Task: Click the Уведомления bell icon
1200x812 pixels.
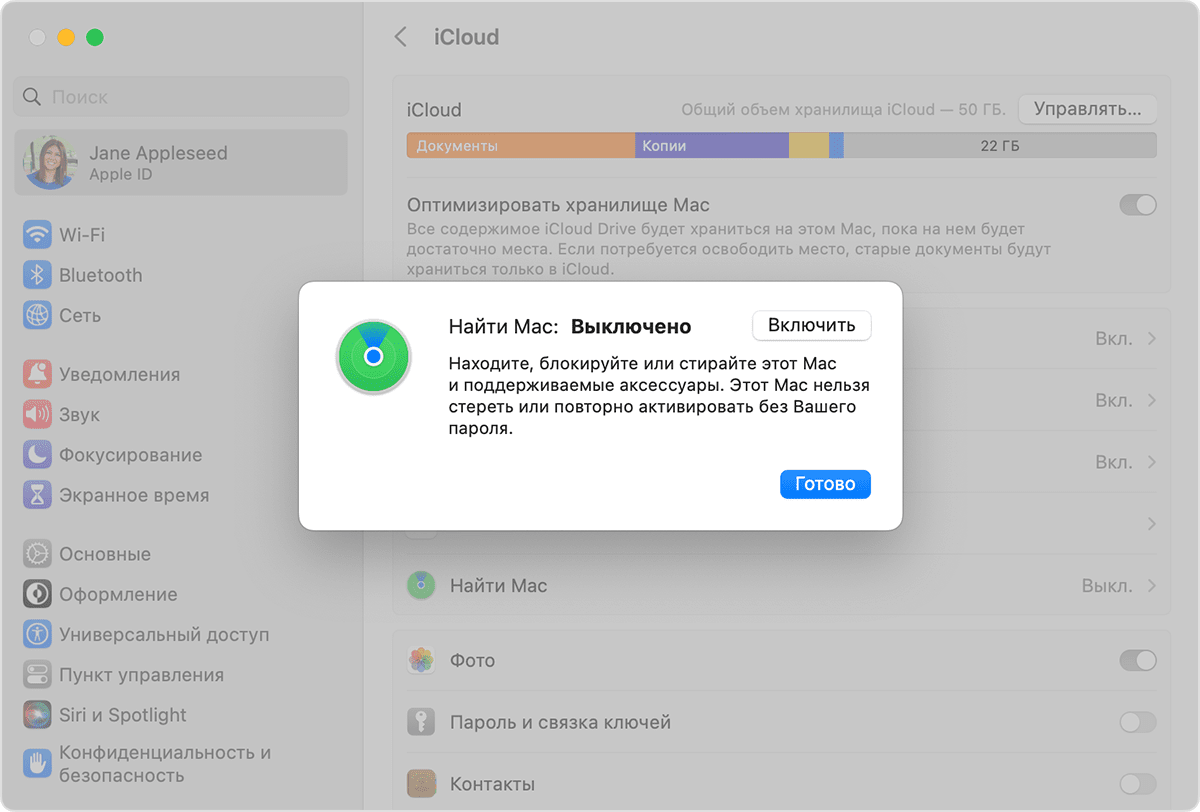Action: [37, 375]
